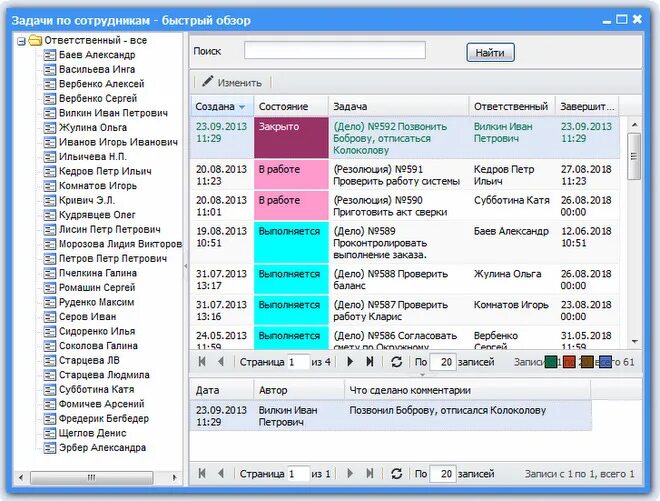This screenshot has height=501, width=660.
Task: Select Петров Петр Петрович in the tree
Action: click(113, 258)
